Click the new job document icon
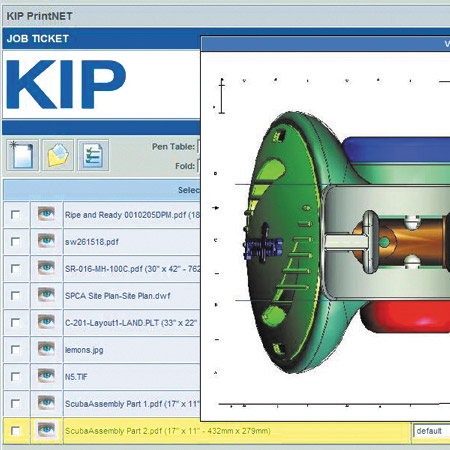 point(22,155)
